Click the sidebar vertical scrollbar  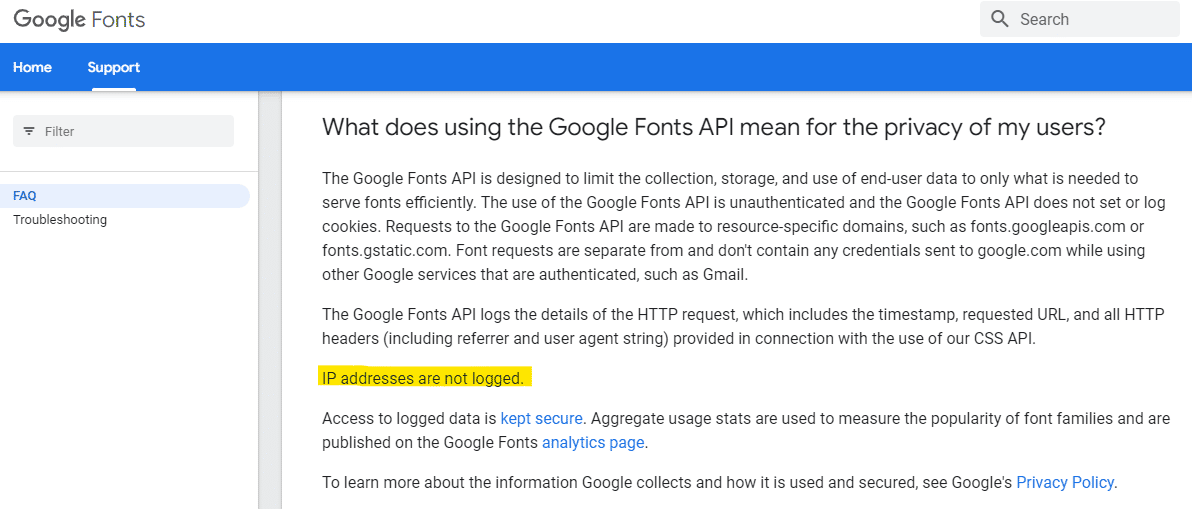(x=270, y=300)
